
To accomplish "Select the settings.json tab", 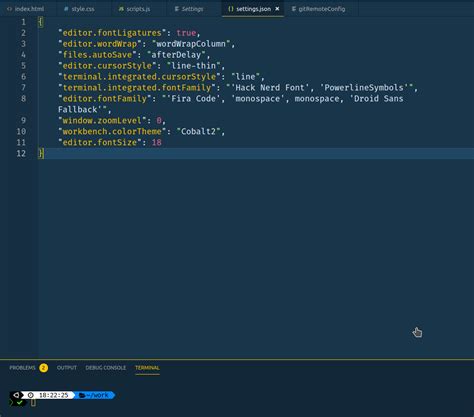I will [x=253, y=9].
